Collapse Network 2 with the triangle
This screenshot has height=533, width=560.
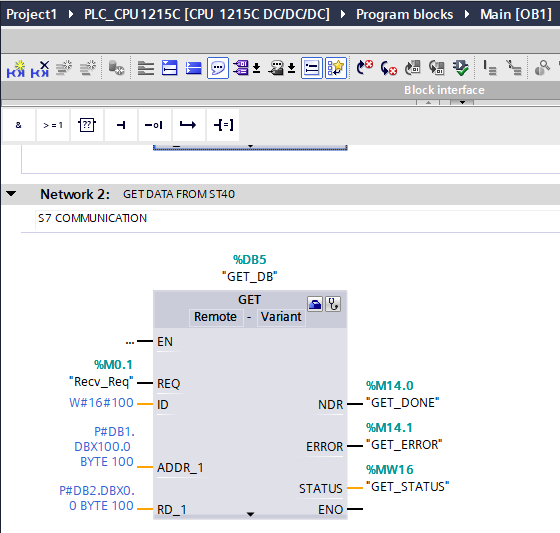(x=11, y=194)
